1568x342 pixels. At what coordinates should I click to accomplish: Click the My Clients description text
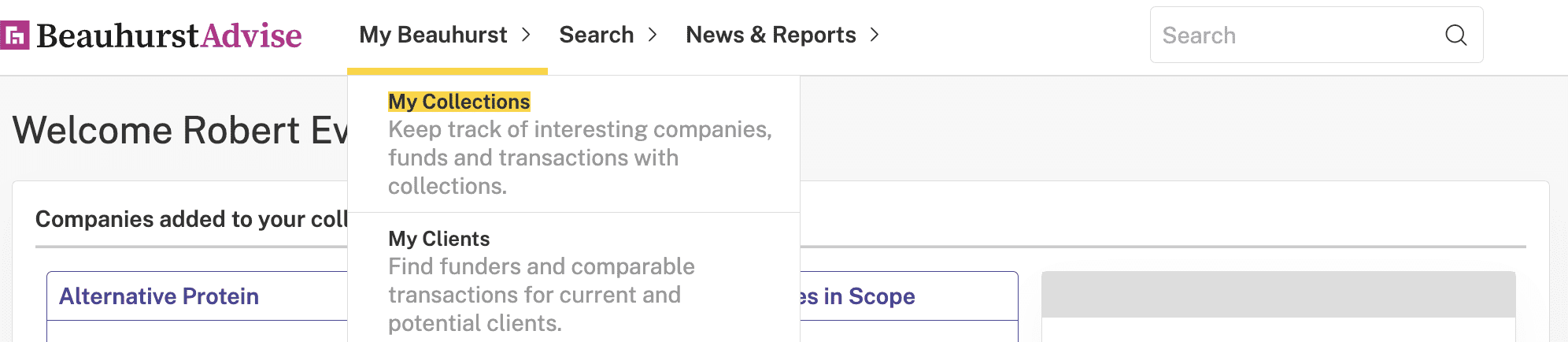(542, 295)
